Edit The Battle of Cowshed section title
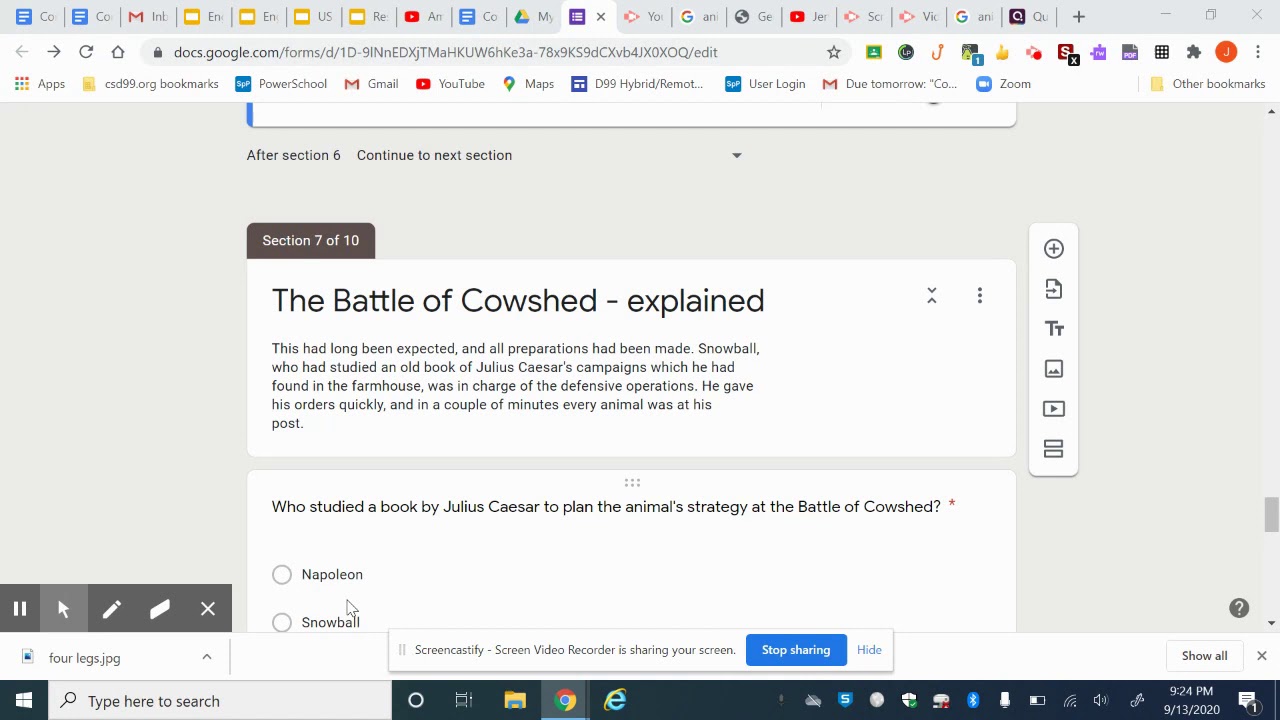Viewport: 1280px width, 720px height. click(518, 300)
